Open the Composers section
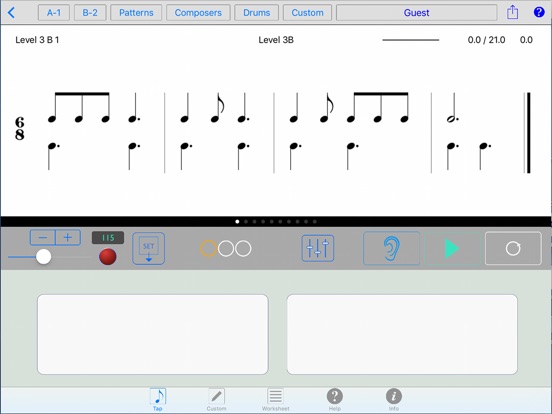This screenshot has height=414, width=552. (198, 13)
